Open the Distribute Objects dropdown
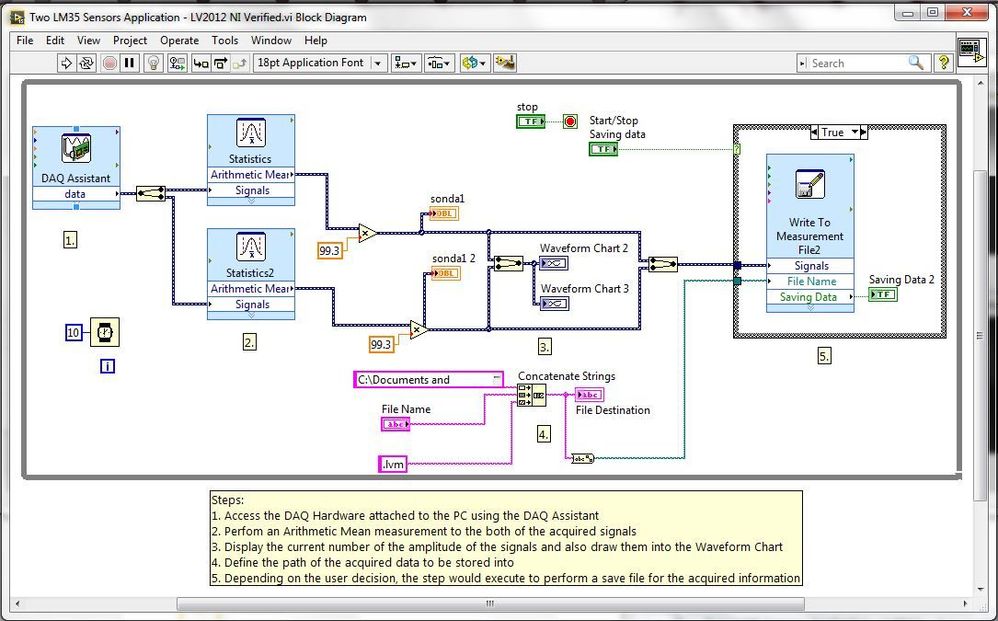Screen dimensions: 998x621 pyautogui.click(x=439, y=63)
